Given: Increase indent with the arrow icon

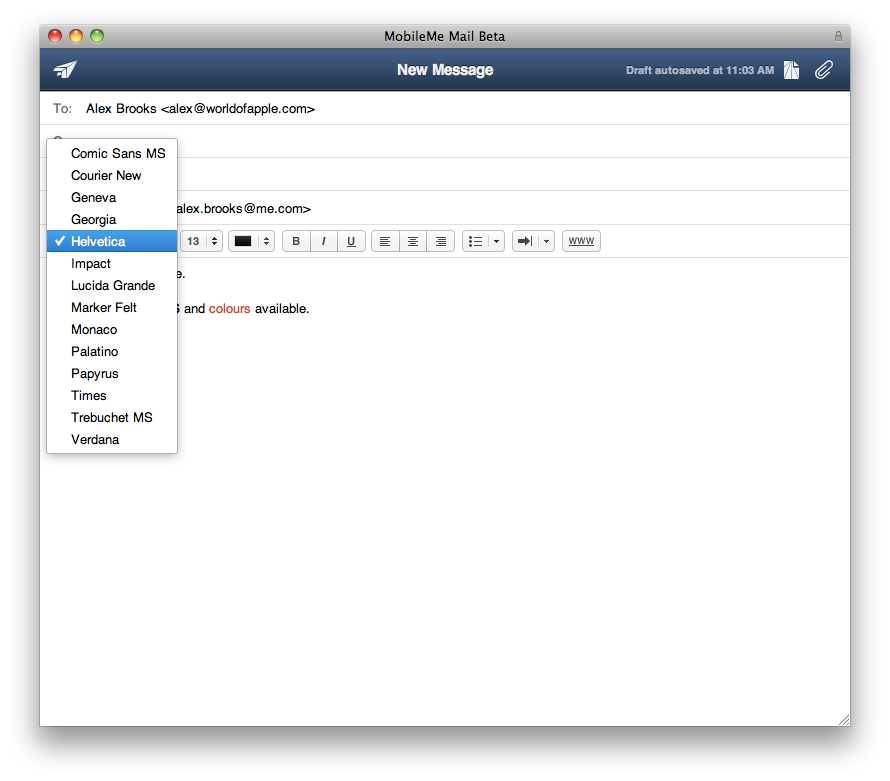Looking at the screenshot, I should pyautogui.click(x=525, y=241).
